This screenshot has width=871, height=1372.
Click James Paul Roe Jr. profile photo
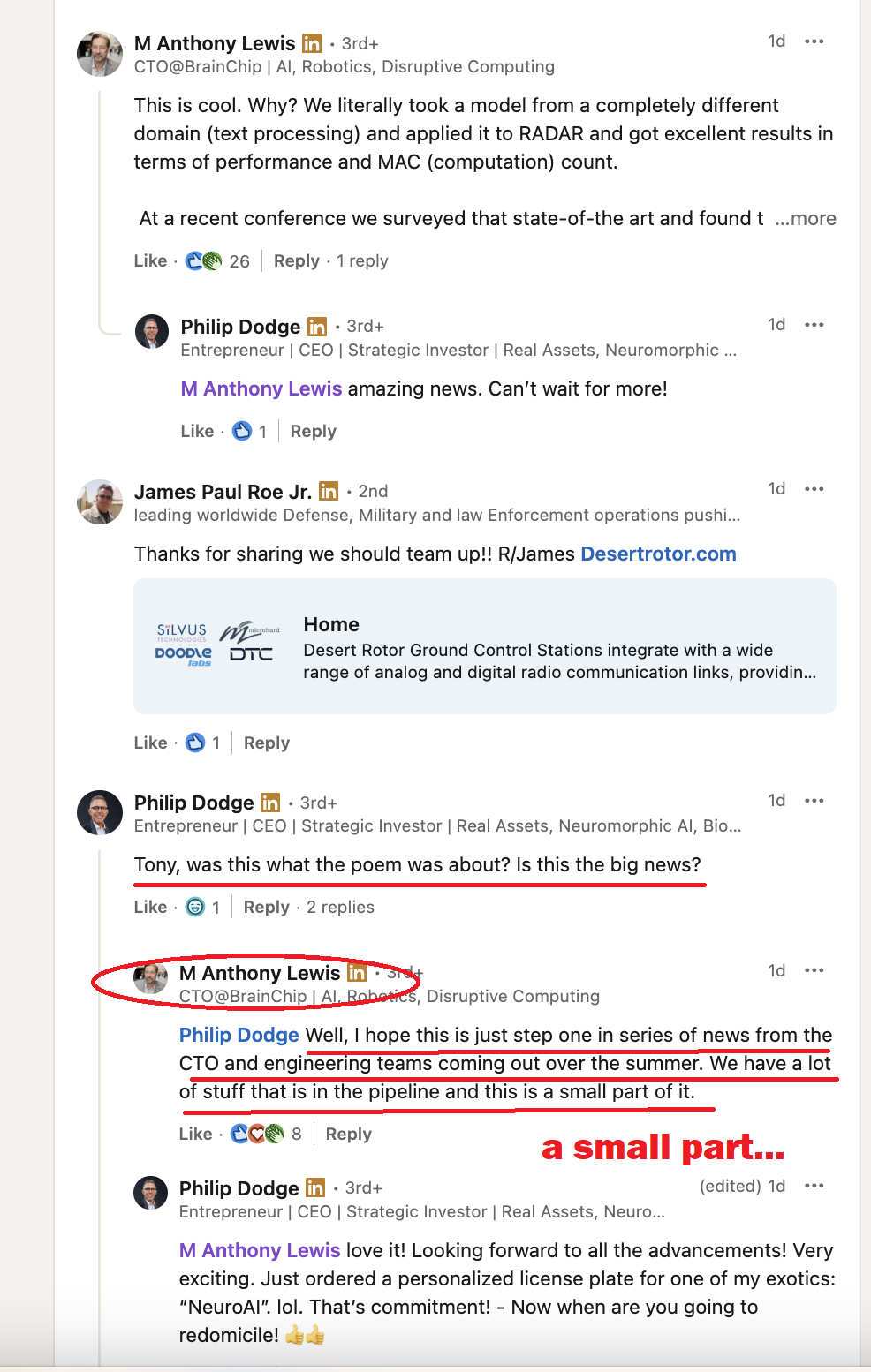(x=100, y=501)
